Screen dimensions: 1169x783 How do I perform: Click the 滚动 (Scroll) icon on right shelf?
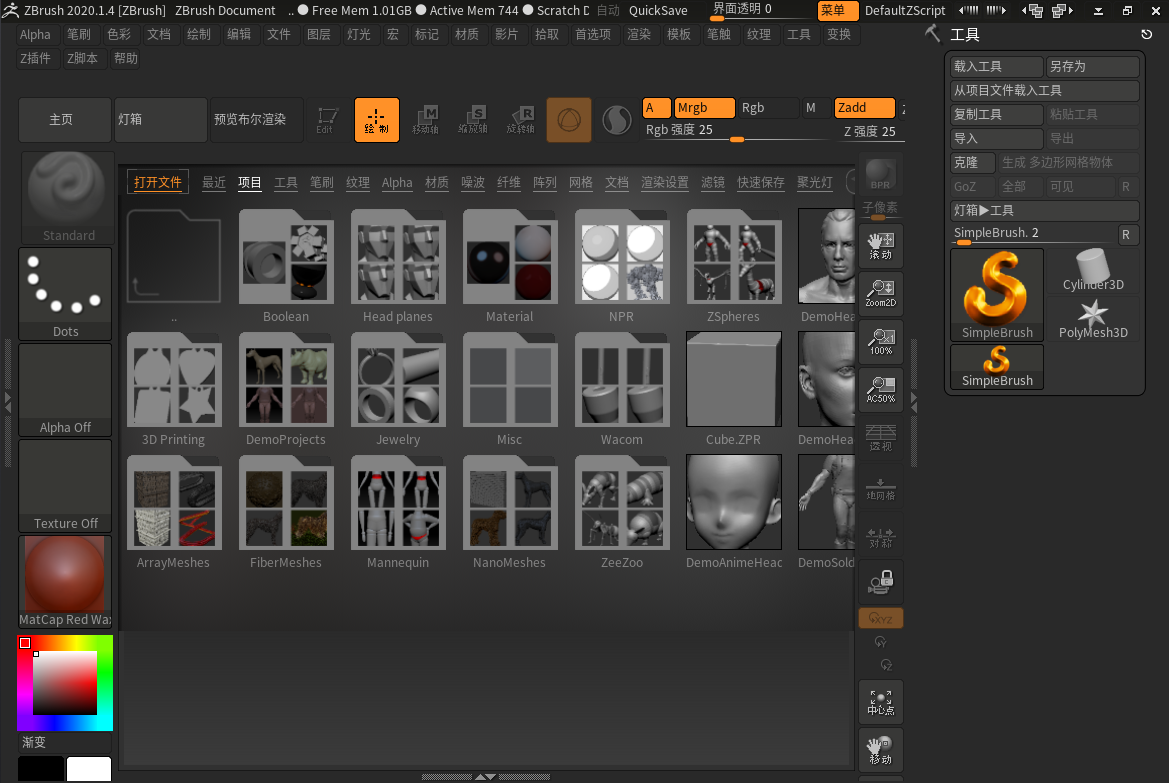[880, 245]
